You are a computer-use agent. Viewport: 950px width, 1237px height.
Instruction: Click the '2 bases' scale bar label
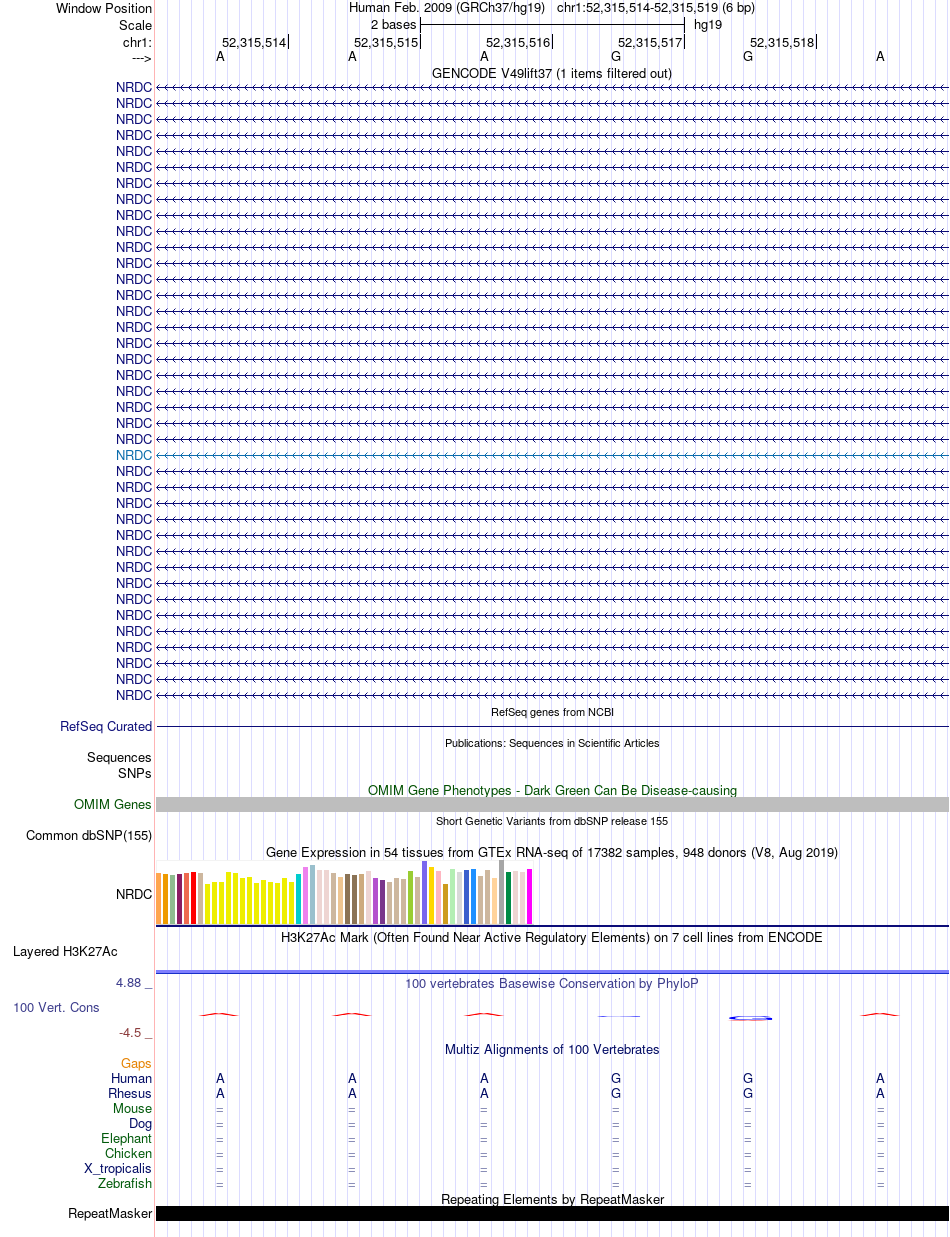pos(393,25)
